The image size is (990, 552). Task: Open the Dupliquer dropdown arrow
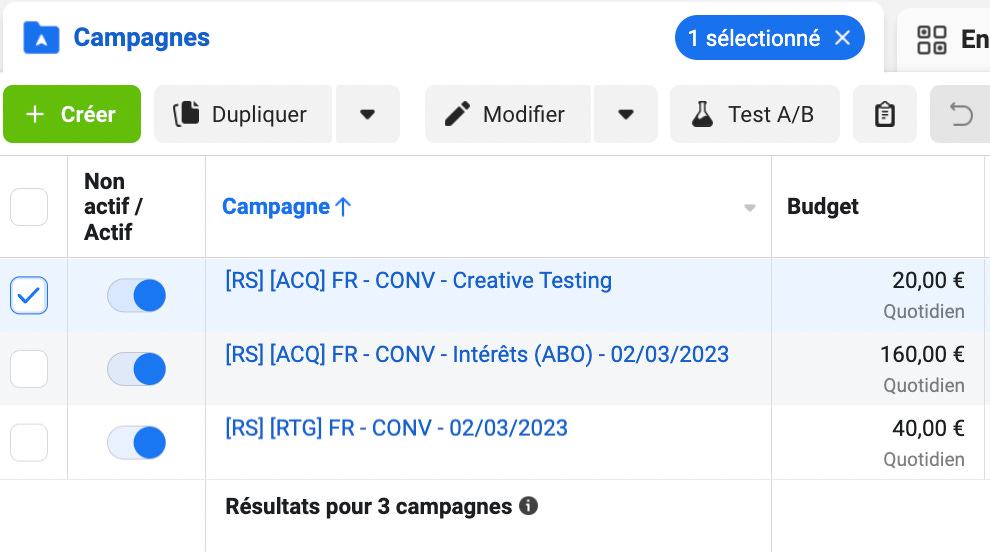(367, 114)
